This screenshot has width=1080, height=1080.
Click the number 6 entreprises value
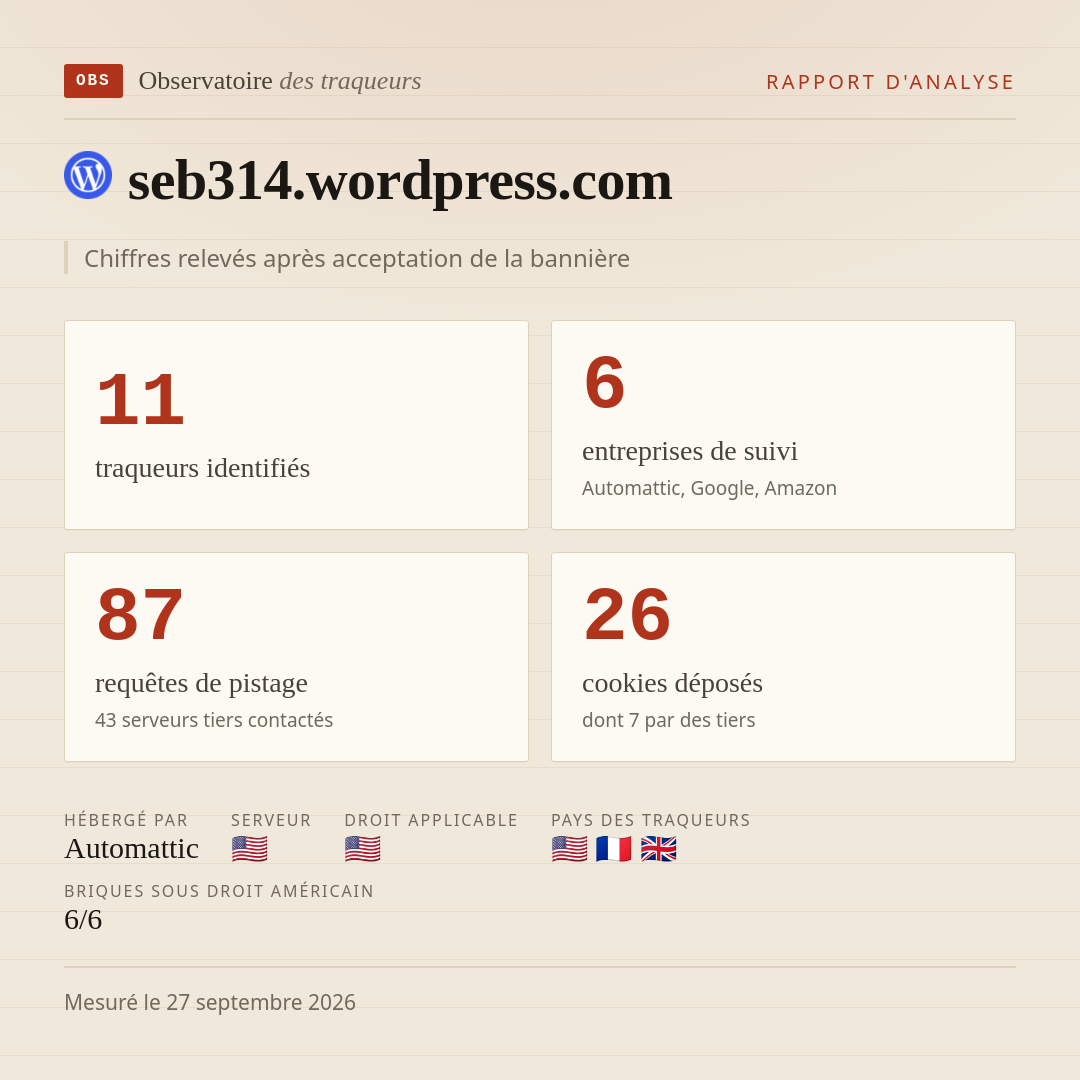point(604,382)
